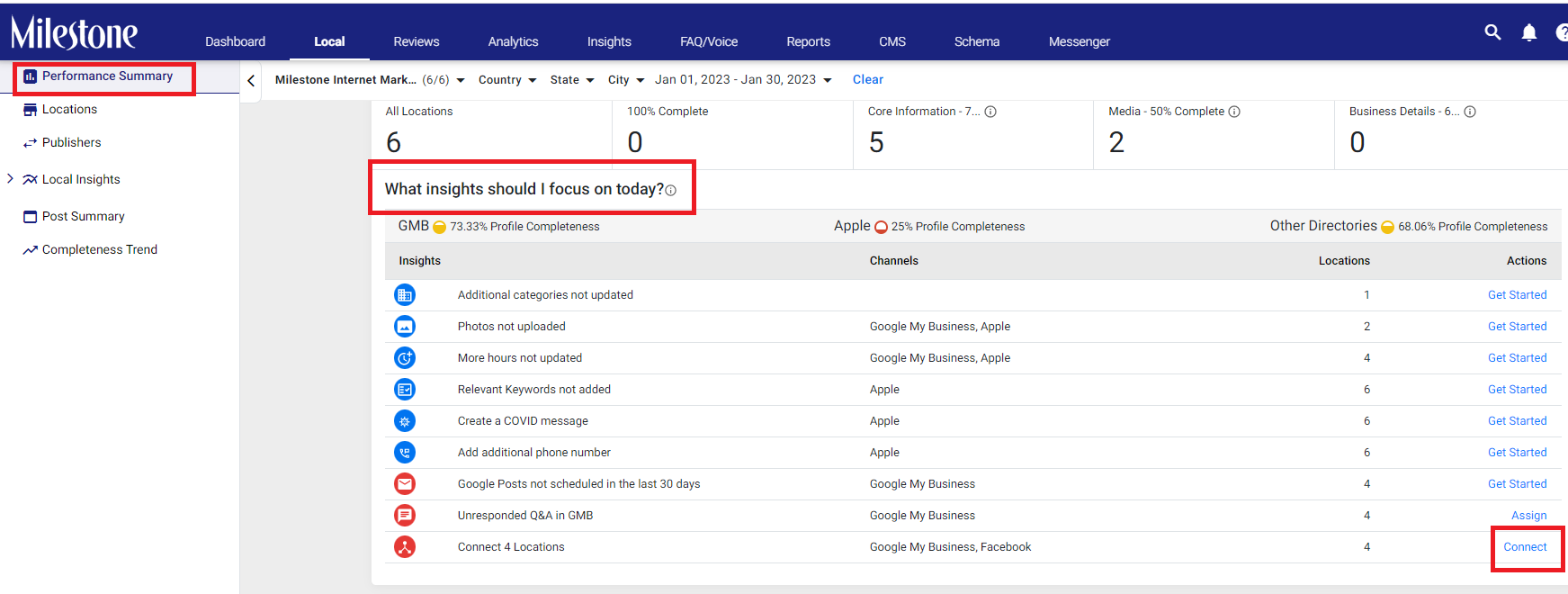Viewport: 1568px width, 594px height.
Task: Click the Performance Summary chart icon
Action: click(30, 76)
